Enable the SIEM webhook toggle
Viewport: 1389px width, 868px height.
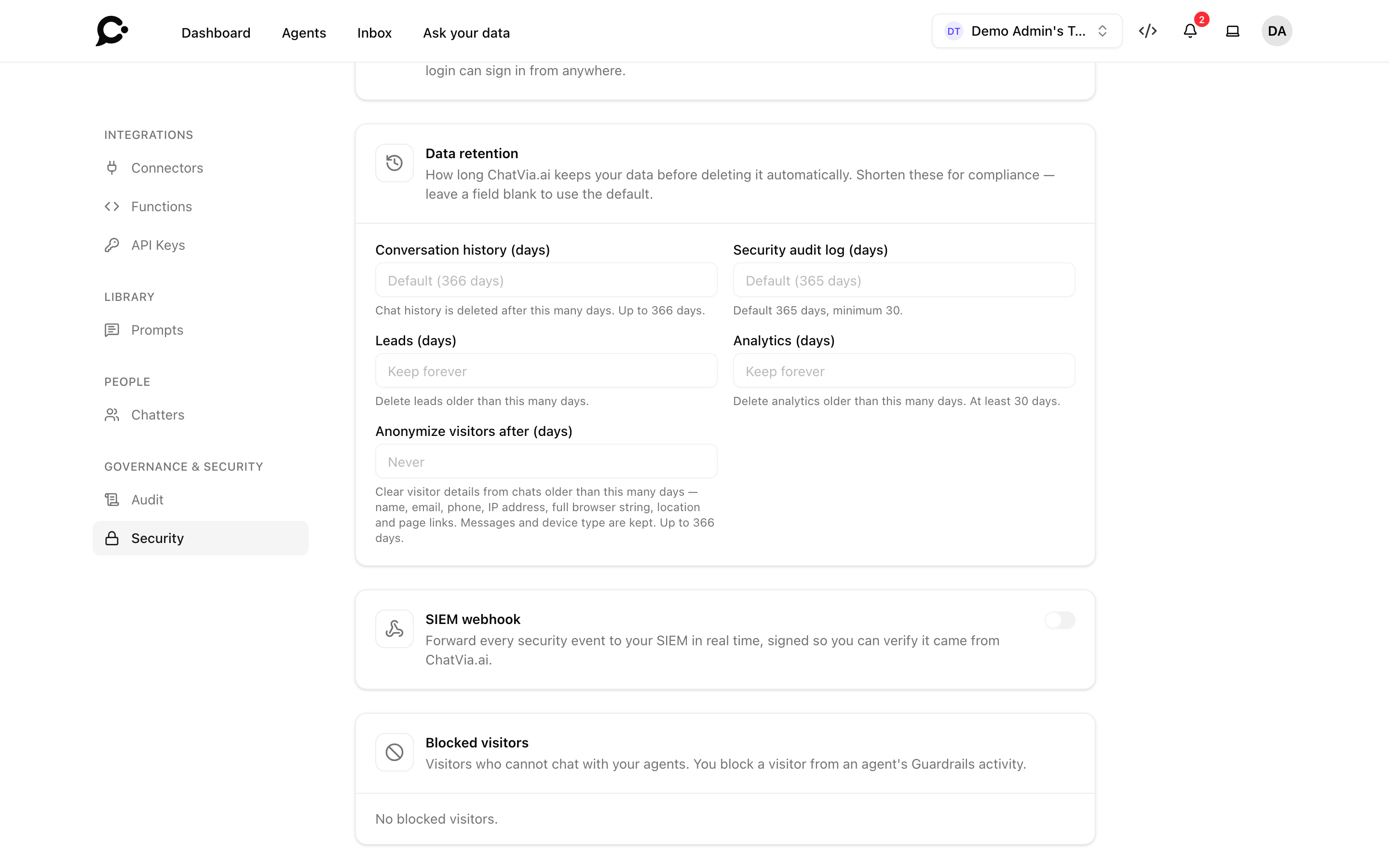(1060, 620)
